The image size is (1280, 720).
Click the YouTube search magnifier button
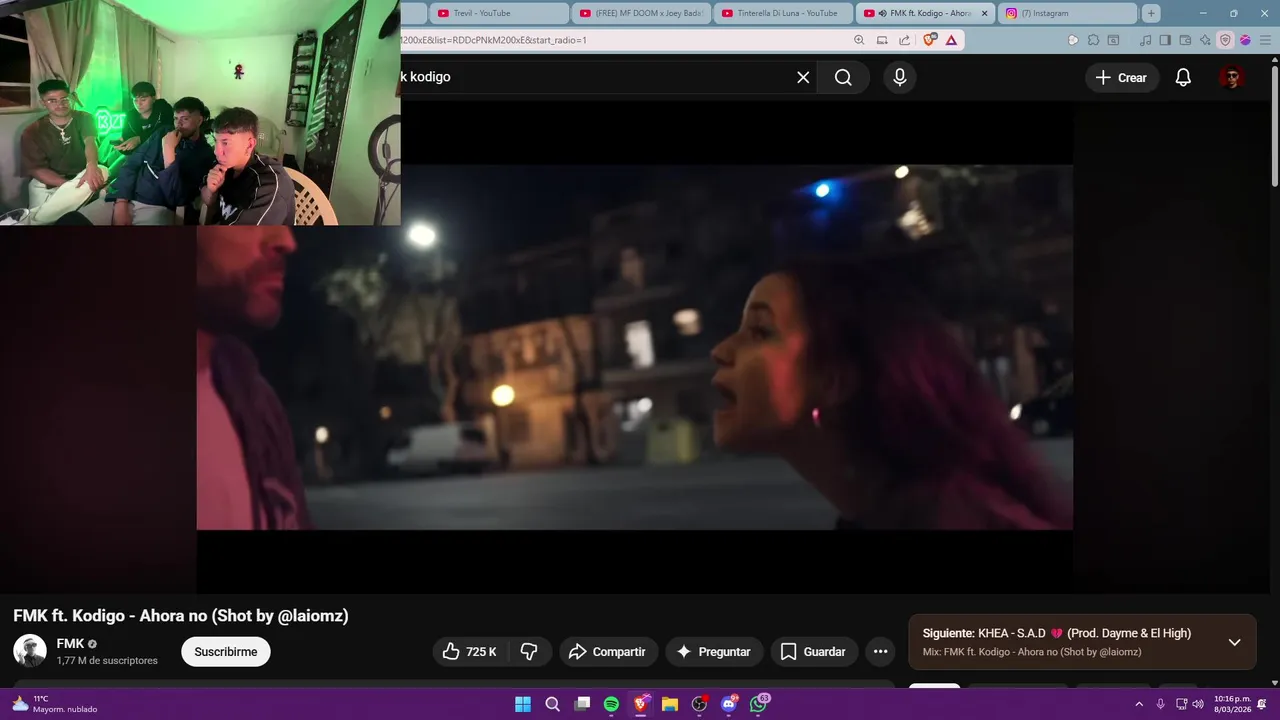pos(843,77)
